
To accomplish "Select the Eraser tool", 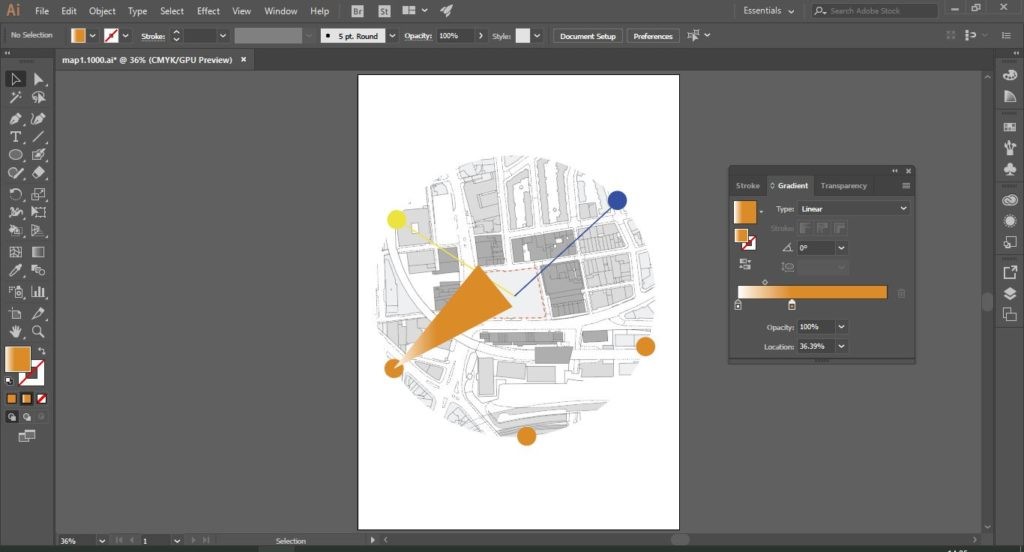I will click(x=39, y=173).
